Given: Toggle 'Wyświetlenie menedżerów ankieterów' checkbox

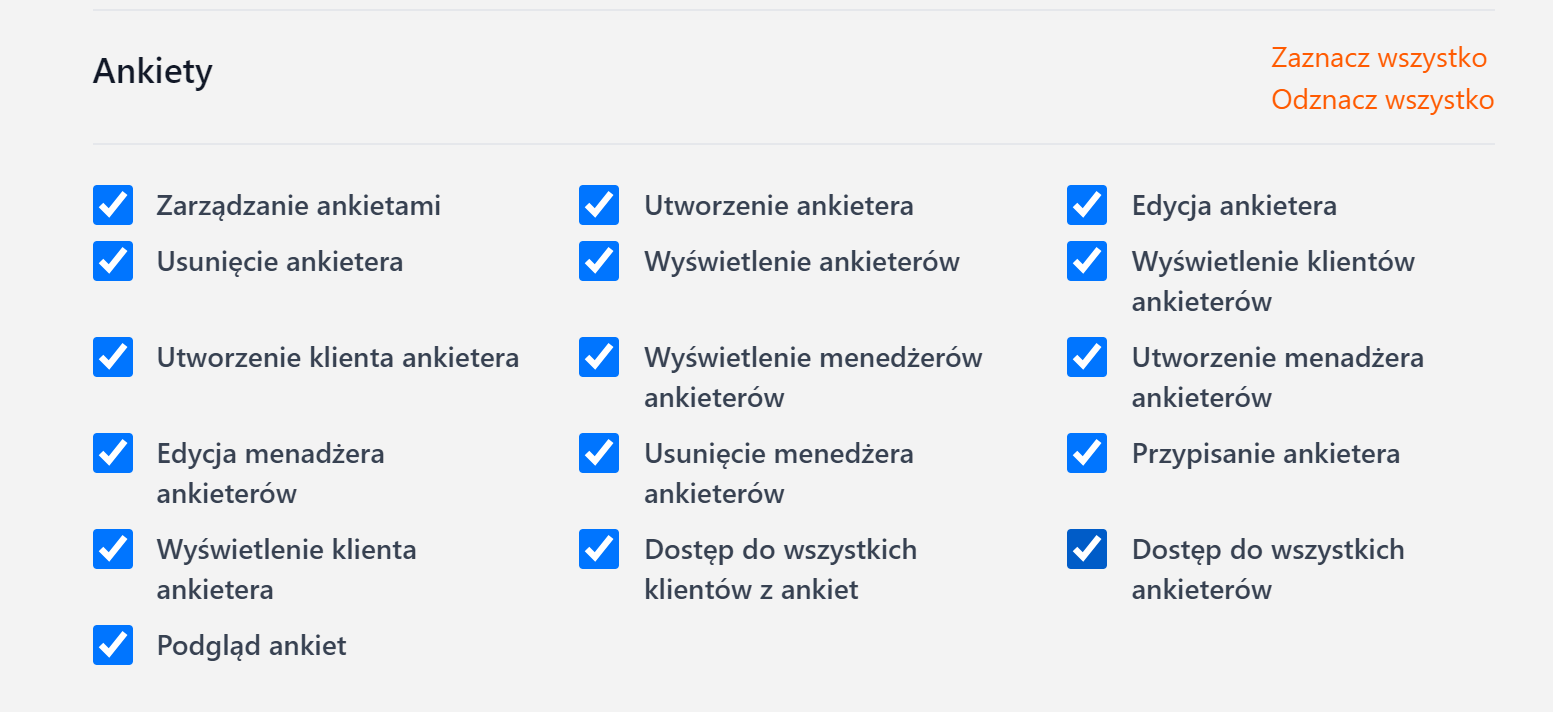Looking at the screenshot, I should click(x=599, y=357).
